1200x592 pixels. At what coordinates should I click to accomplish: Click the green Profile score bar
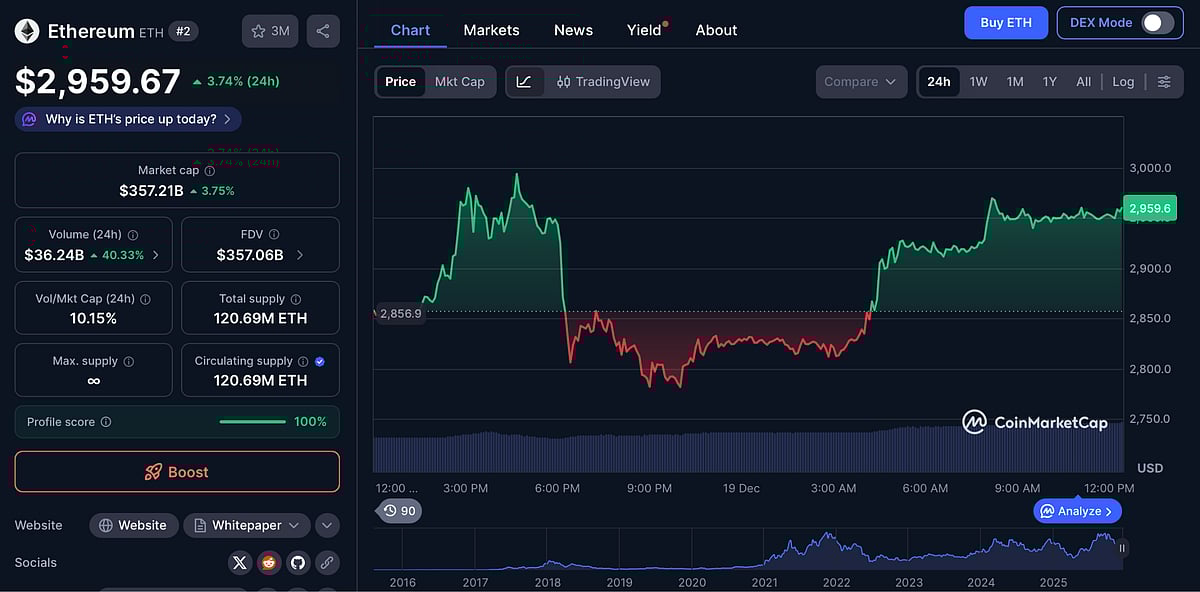[x=253, y=421]
